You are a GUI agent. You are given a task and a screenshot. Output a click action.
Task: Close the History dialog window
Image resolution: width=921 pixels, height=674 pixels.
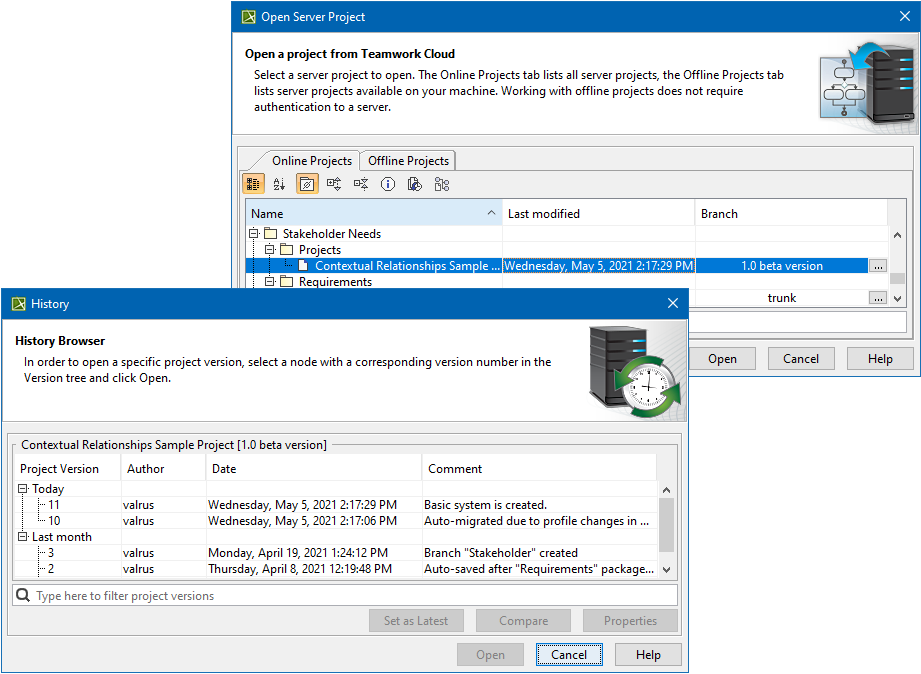[x=673, y=303]
